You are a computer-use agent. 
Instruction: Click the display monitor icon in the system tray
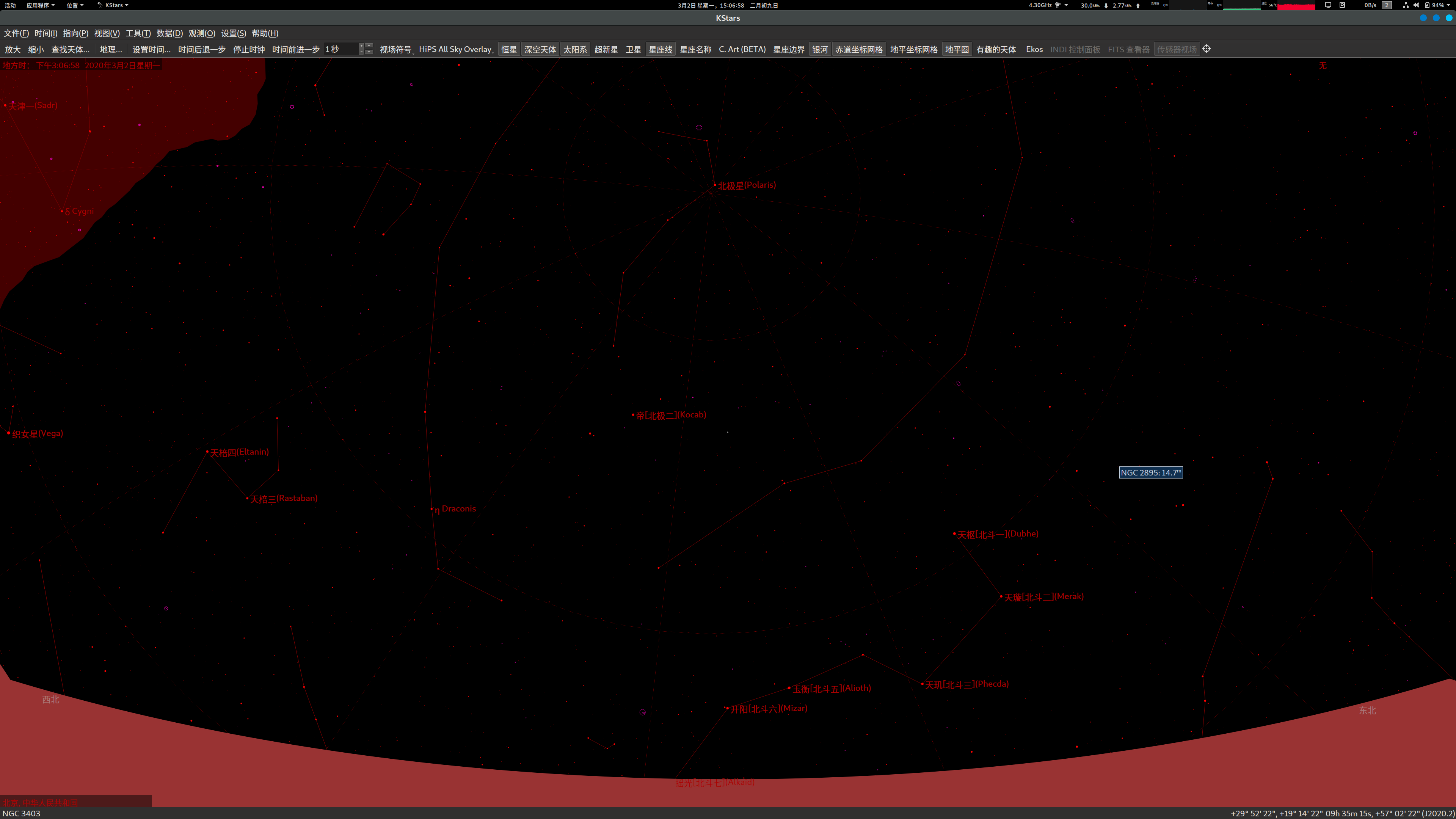click(x=1328, y=5)
